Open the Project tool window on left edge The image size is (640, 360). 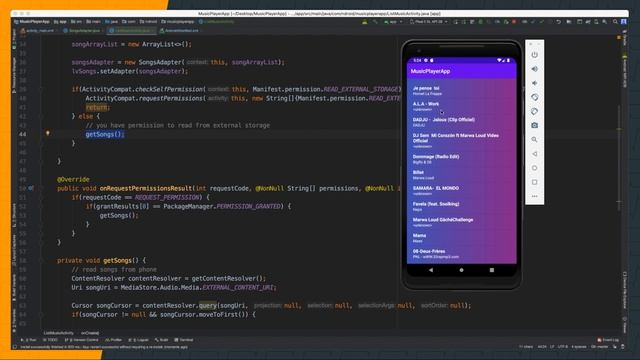point(14,39)
